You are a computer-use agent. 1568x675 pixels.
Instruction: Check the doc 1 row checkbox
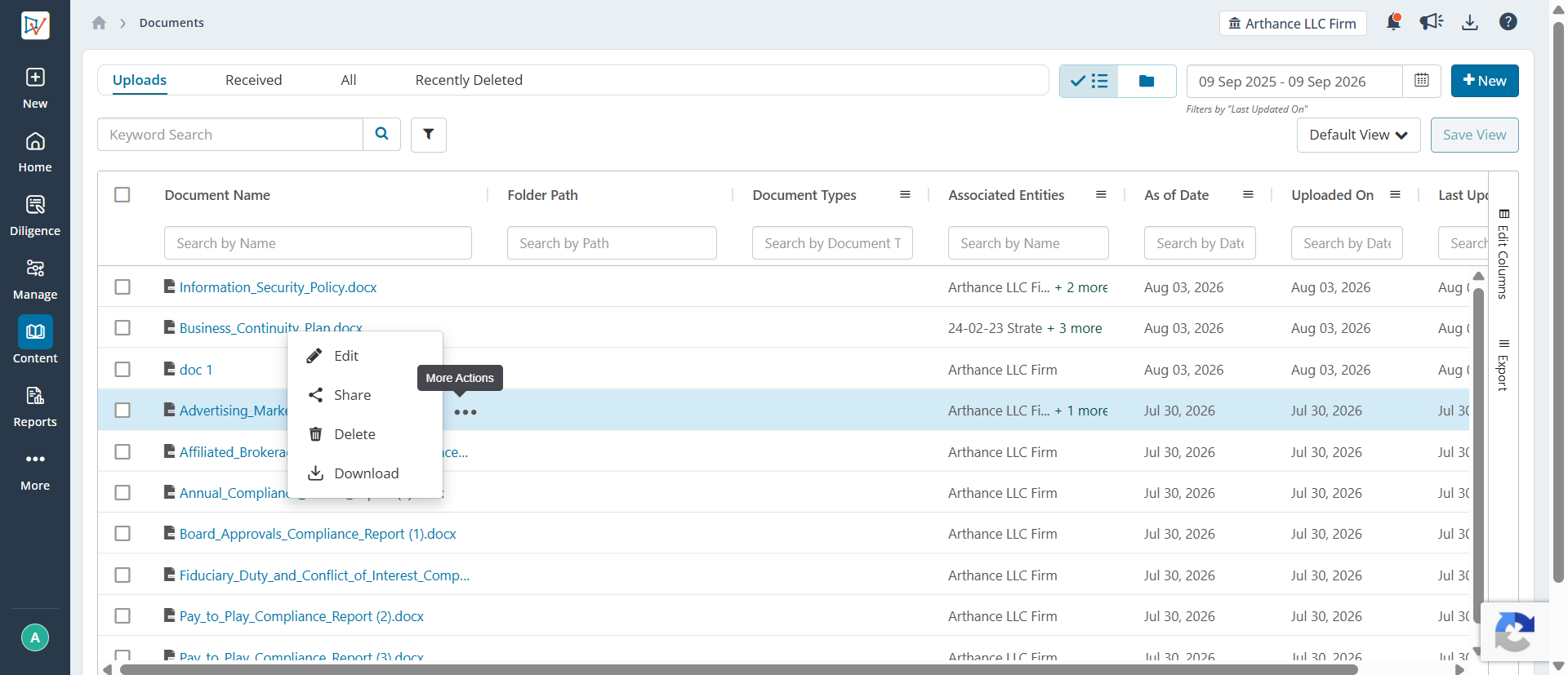(x=122, y=369)
